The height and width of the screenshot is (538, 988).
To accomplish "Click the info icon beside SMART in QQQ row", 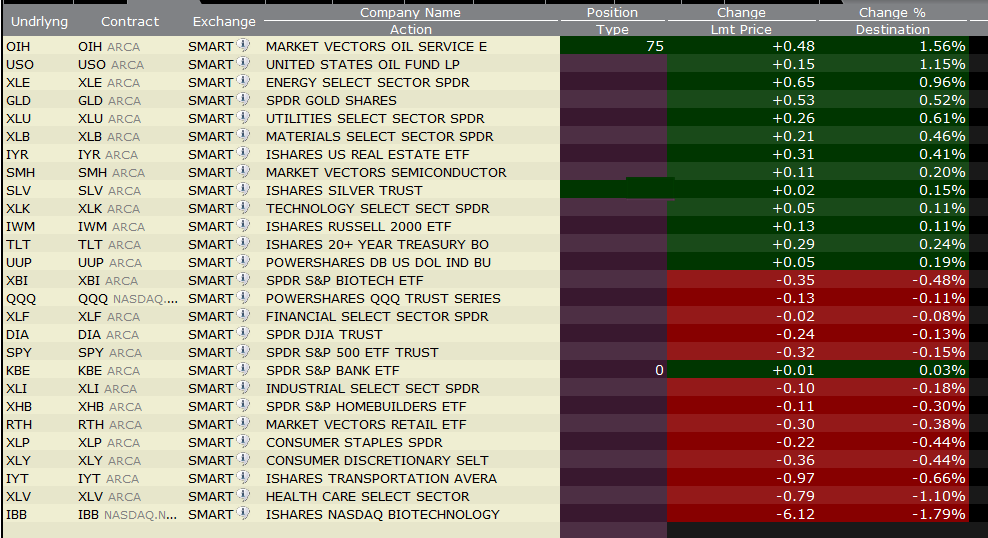I will (243, 297).
